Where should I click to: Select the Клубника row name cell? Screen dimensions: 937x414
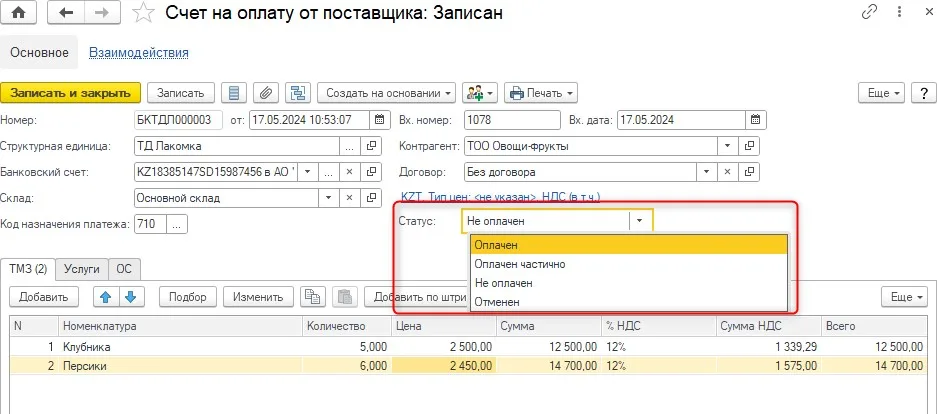180,346
